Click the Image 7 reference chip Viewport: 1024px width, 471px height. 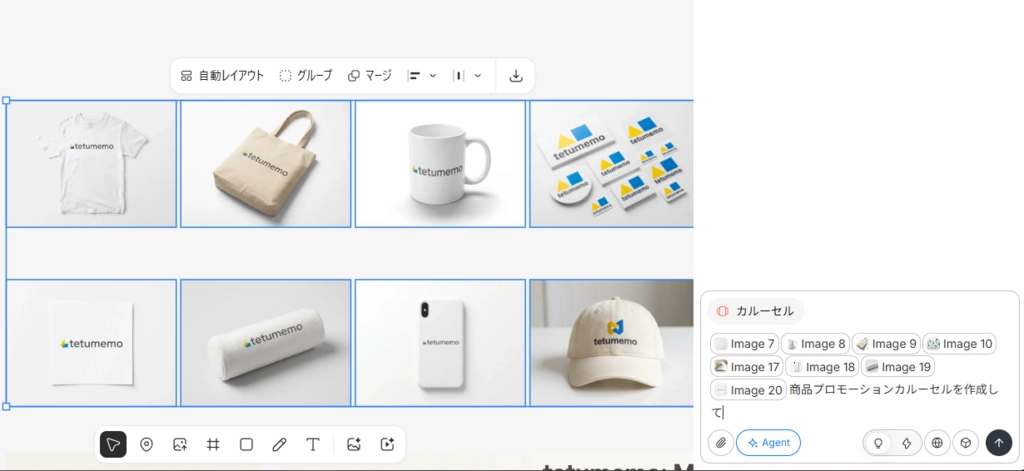click(x=744, y=344)
